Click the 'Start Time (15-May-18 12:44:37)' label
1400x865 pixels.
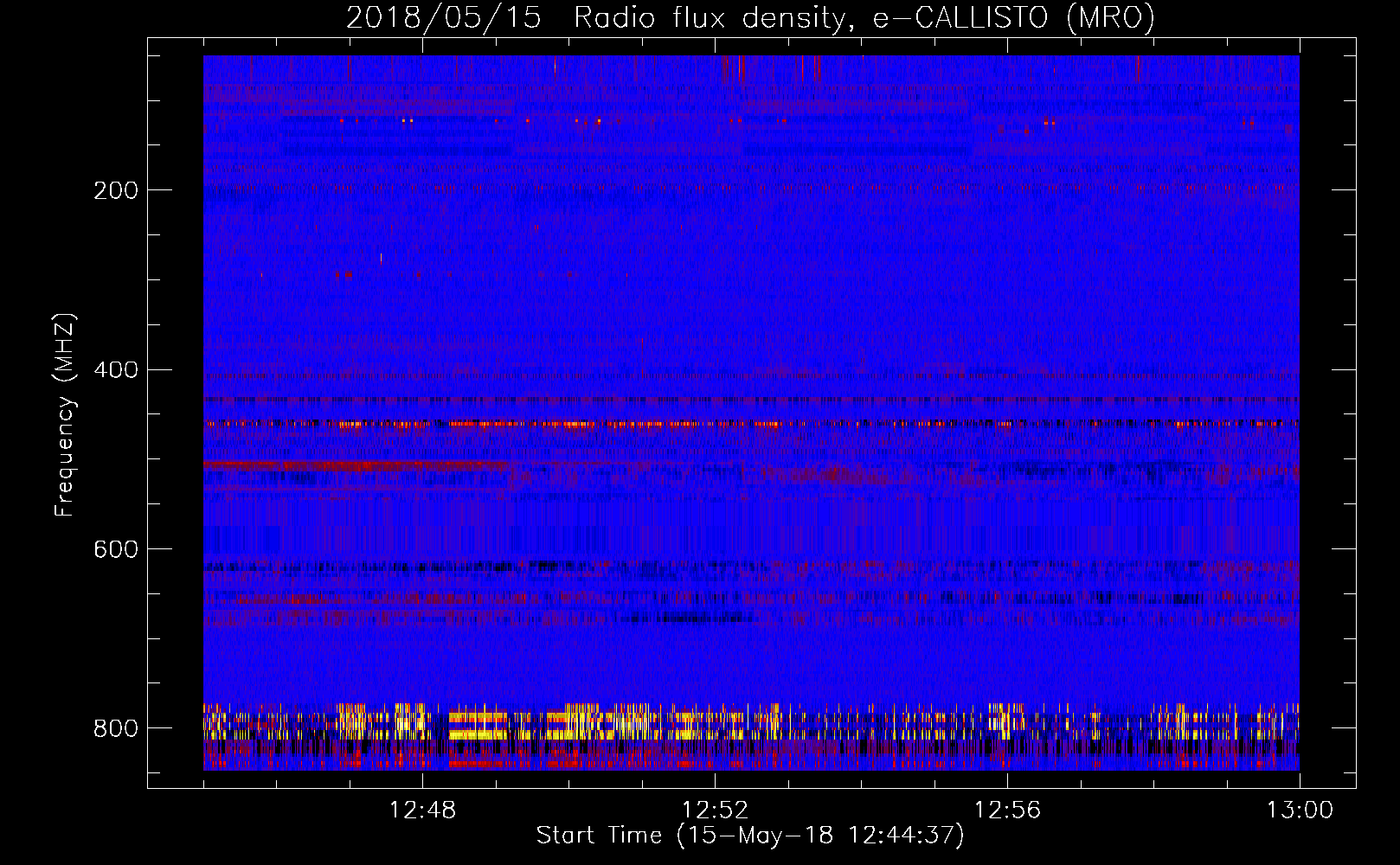(750, 836)
